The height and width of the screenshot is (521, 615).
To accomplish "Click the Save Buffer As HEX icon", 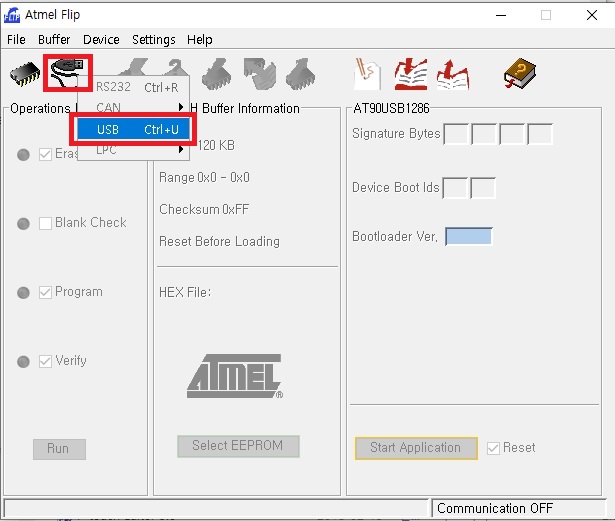I will (x=452, y=73).
